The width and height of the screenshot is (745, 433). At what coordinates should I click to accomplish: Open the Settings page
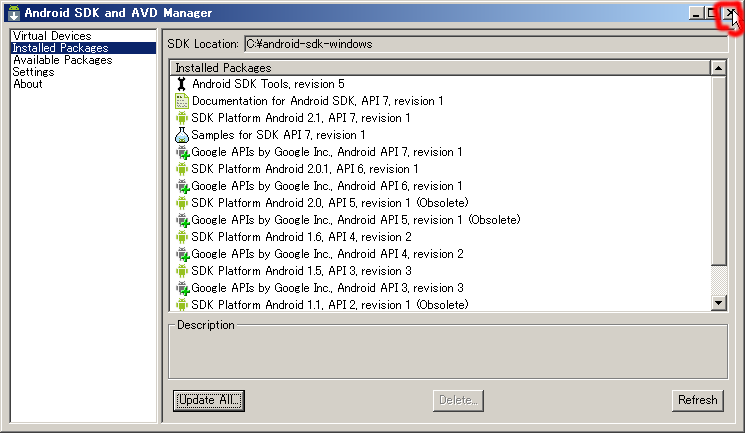pyautogui.click(x=33, y=72)
